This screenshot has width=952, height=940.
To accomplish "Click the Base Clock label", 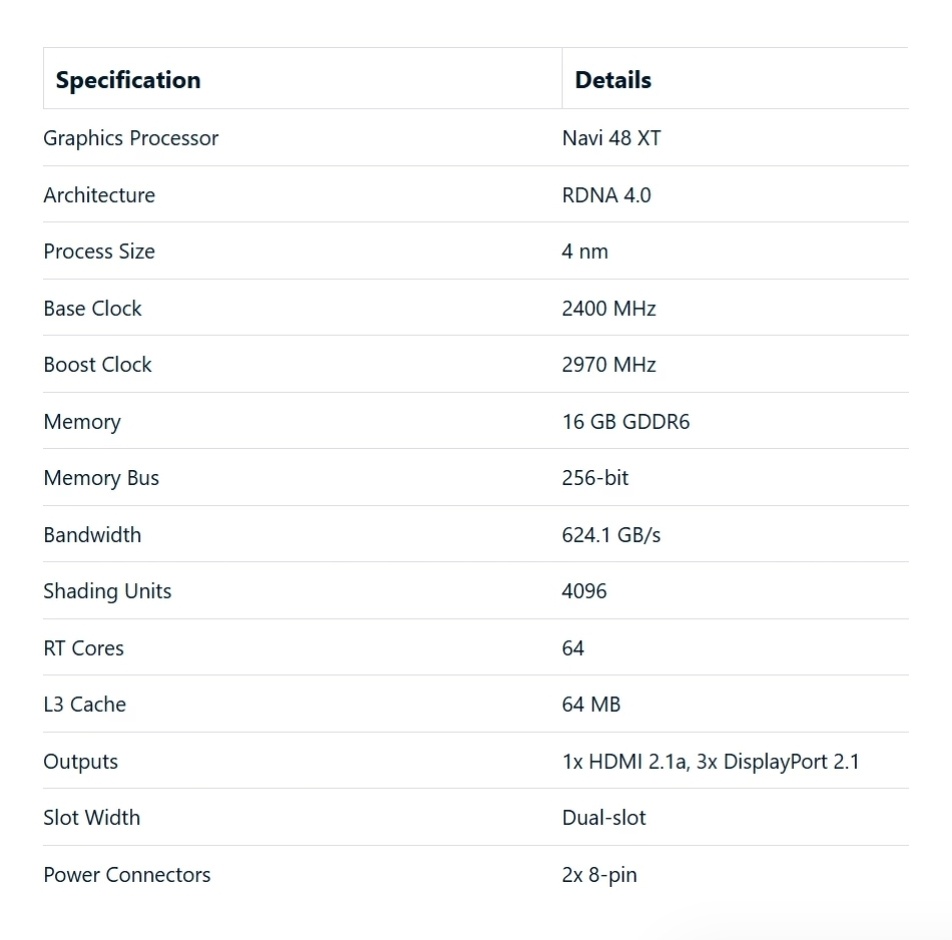I will pyautogui.click(x=92, y=308).
